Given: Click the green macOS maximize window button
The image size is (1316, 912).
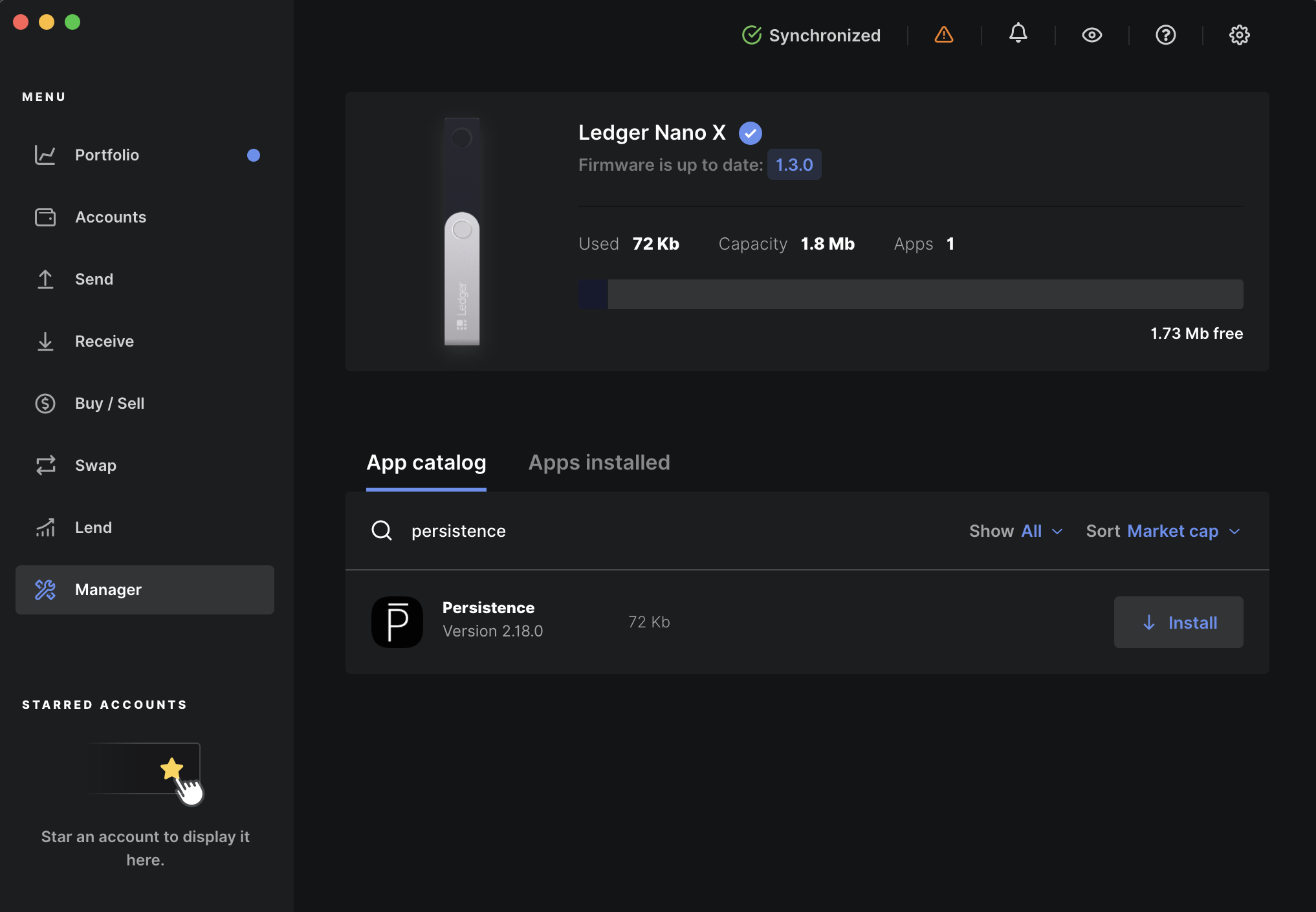Looking at the screenshot, I should click(72, 22).
